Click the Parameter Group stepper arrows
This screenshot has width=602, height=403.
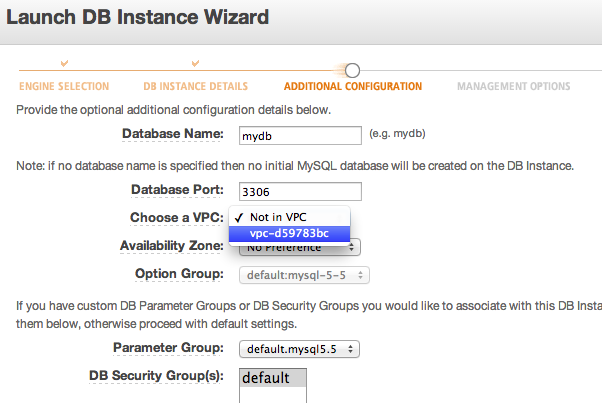[x=350, y=349]
